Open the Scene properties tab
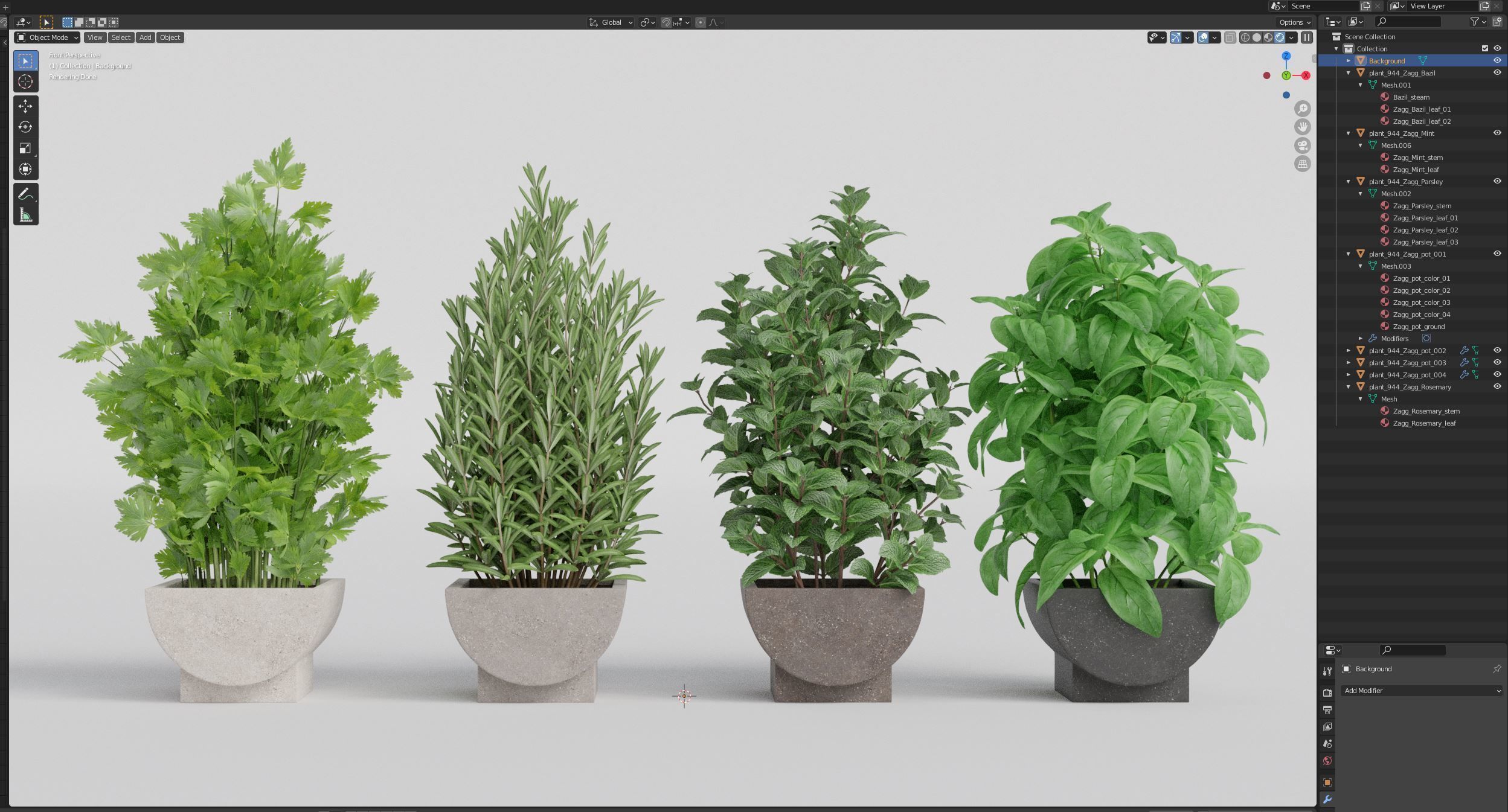 (1327, 744)
